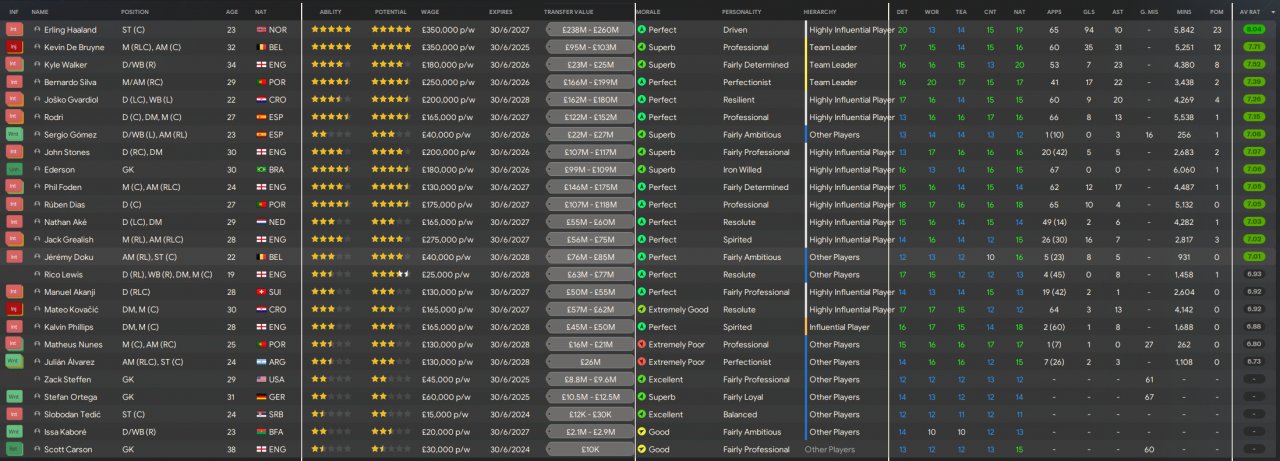Click Scott Carson's £10K transfer value
The height and width of the screenshot is (461, 1280).
[590, 449]
